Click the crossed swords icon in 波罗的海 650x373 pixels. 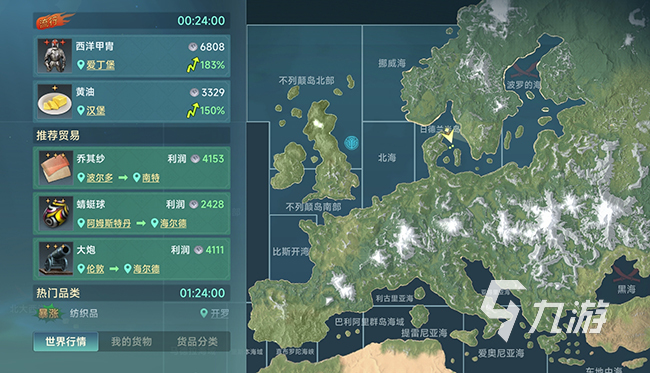[524, 70]
